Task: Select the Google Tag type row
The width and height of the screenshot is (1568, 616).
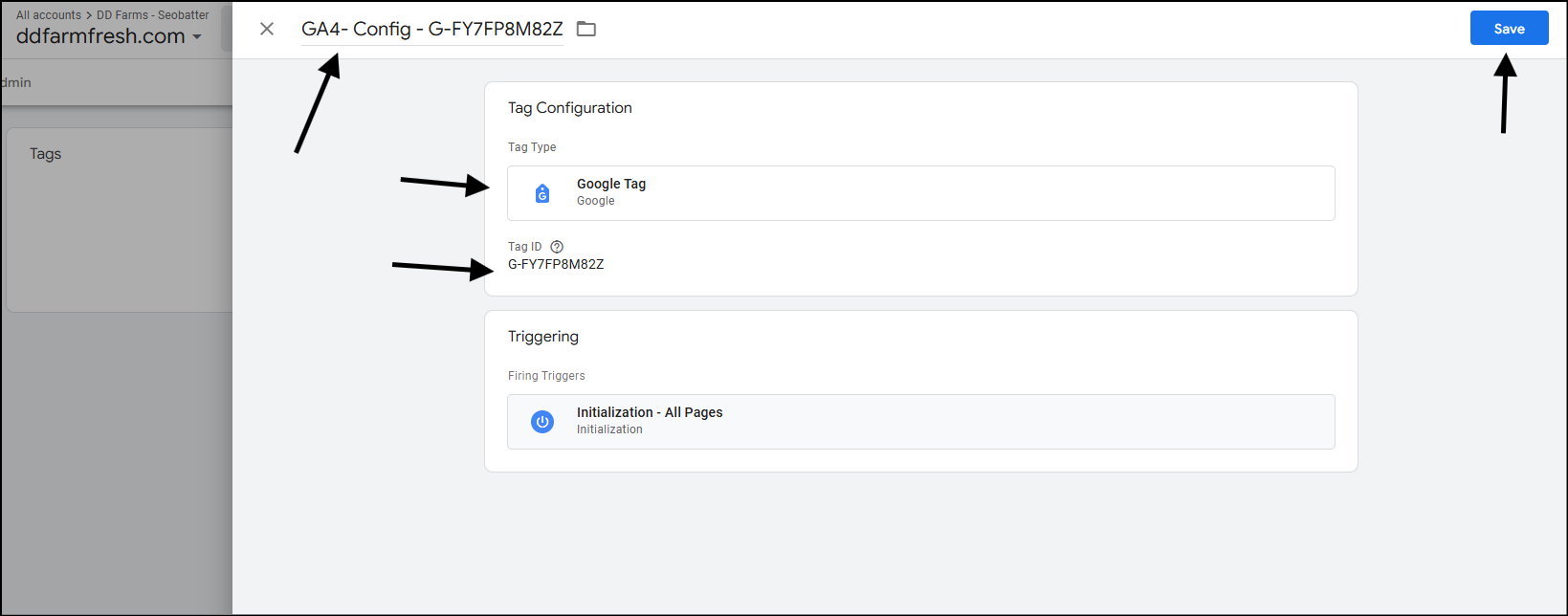Action: [x=920, y=193]
